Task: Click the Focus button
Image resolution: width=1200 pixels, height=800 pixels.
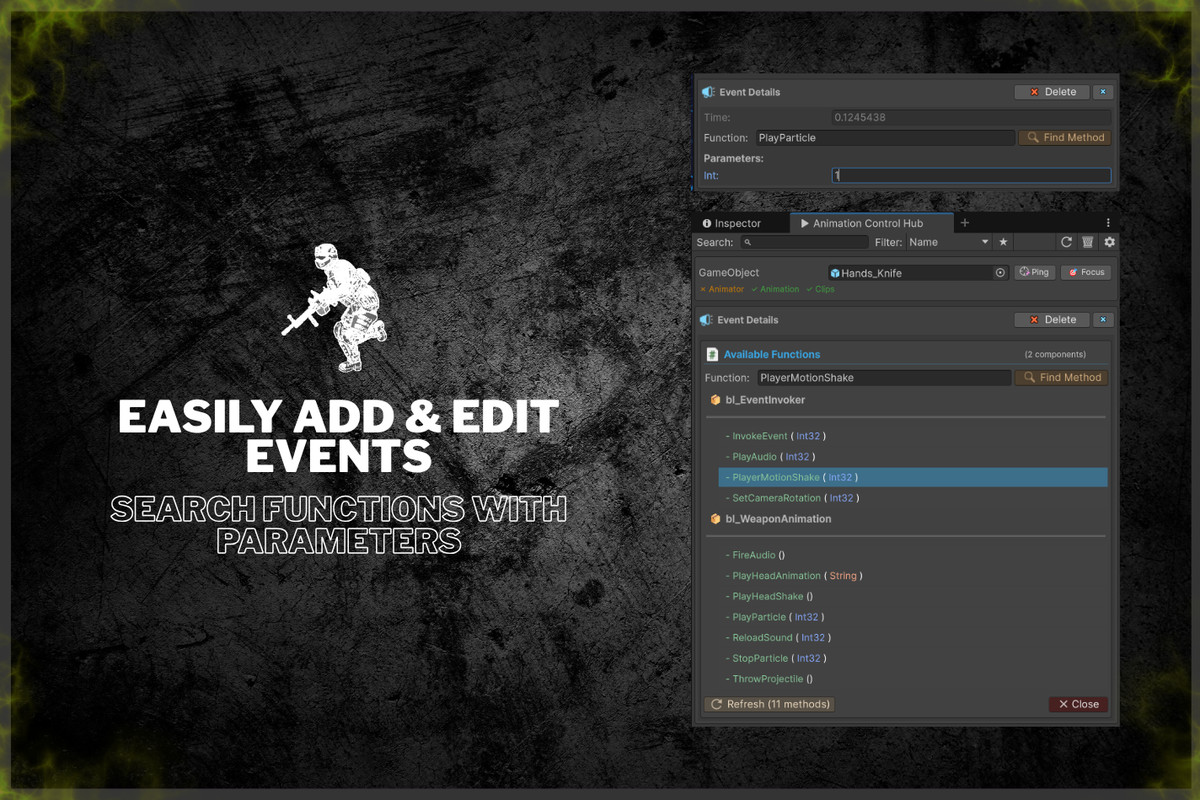Action: pyautogui.click(x=1086, y=272)
